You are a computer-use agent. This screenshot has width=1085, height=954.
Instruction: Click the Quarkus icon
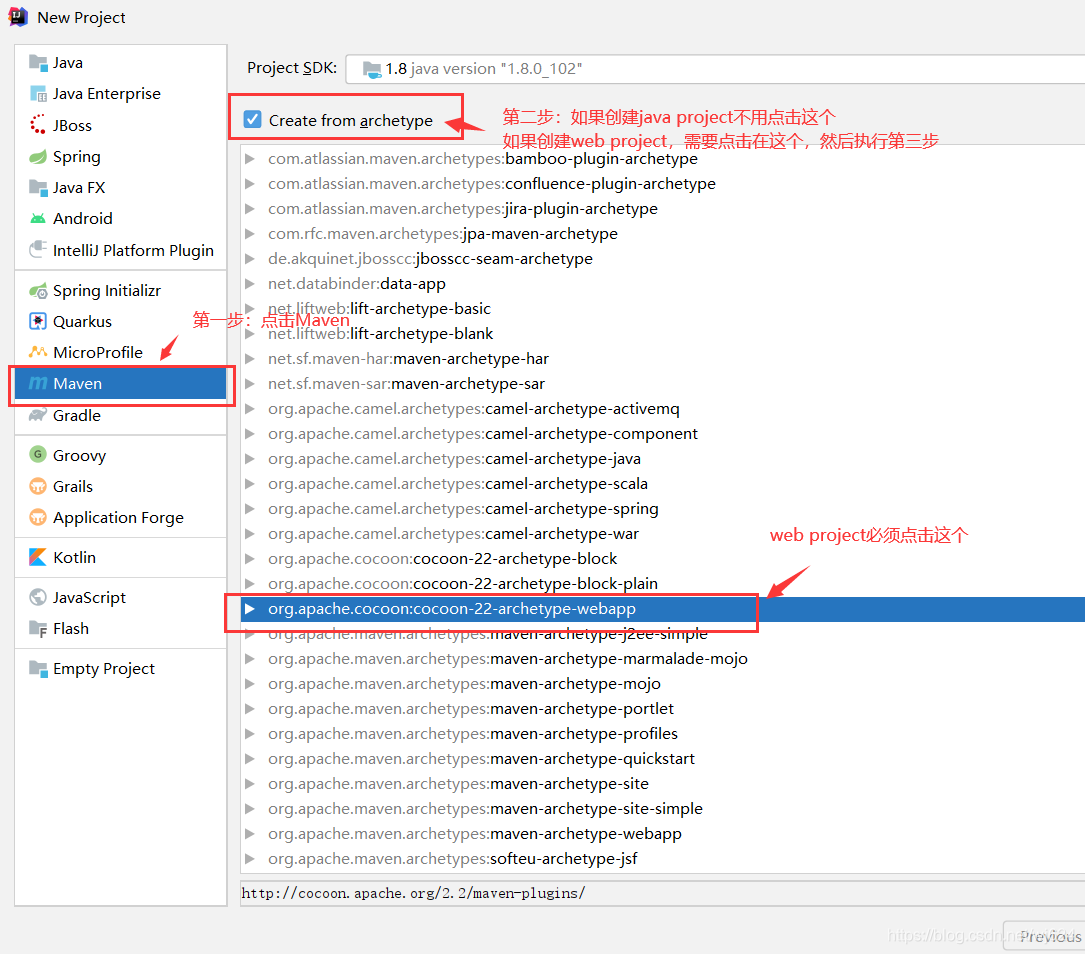[x=38, y=322]
